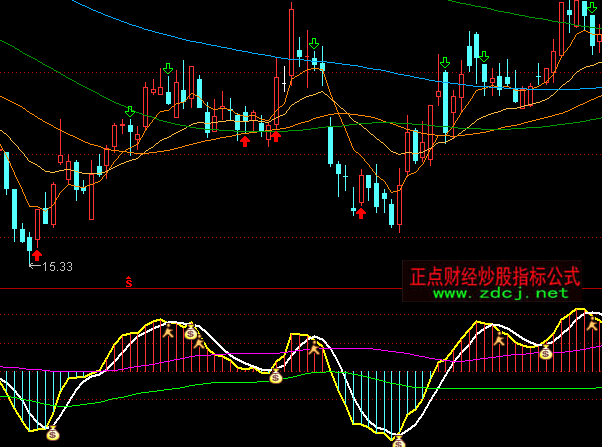Image resolution: width=602 pixels, height=447 pixels.
Task: Select the running figure near the indicator's middle
Action: pos(314,350)
